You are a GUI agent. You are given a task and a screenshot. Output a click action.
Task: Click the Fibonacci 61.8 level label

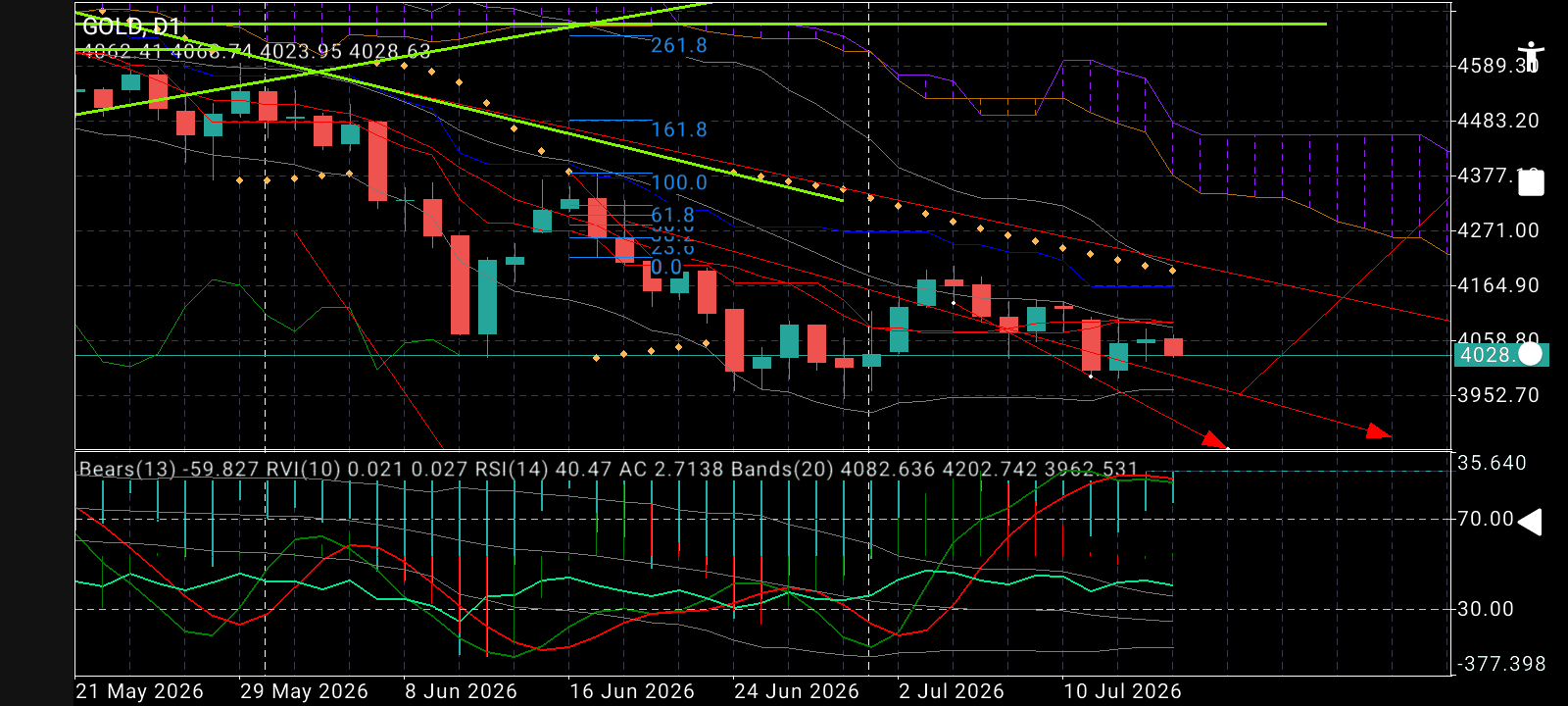click(x=672, y=215)
